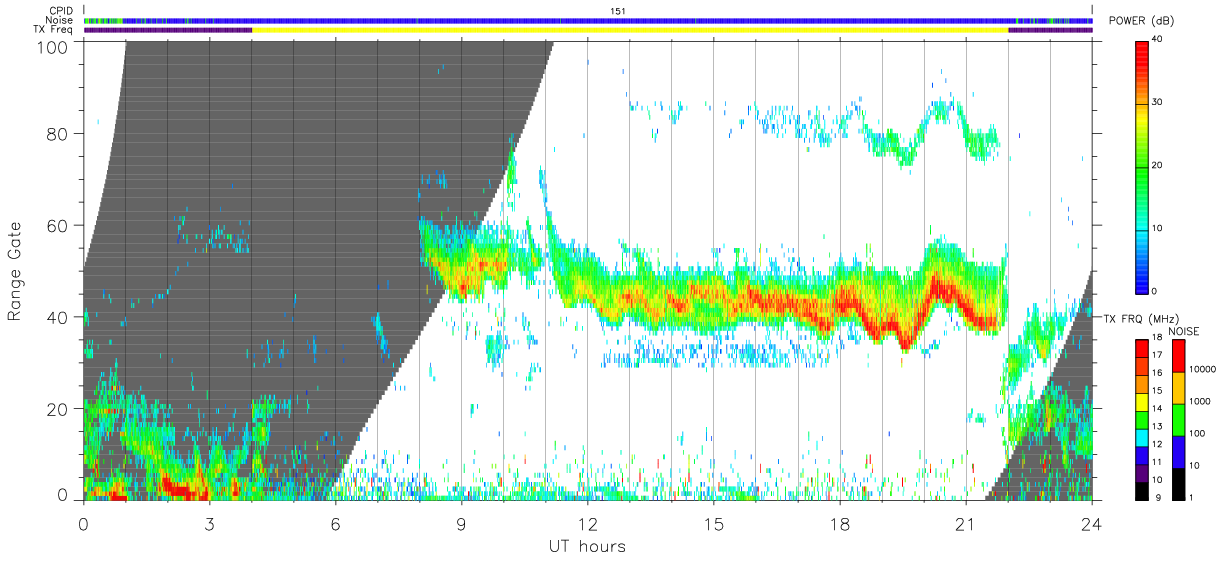Click the Noise row label above the plot
This screenshot has width=1228, height=567.
click(59, 20)
